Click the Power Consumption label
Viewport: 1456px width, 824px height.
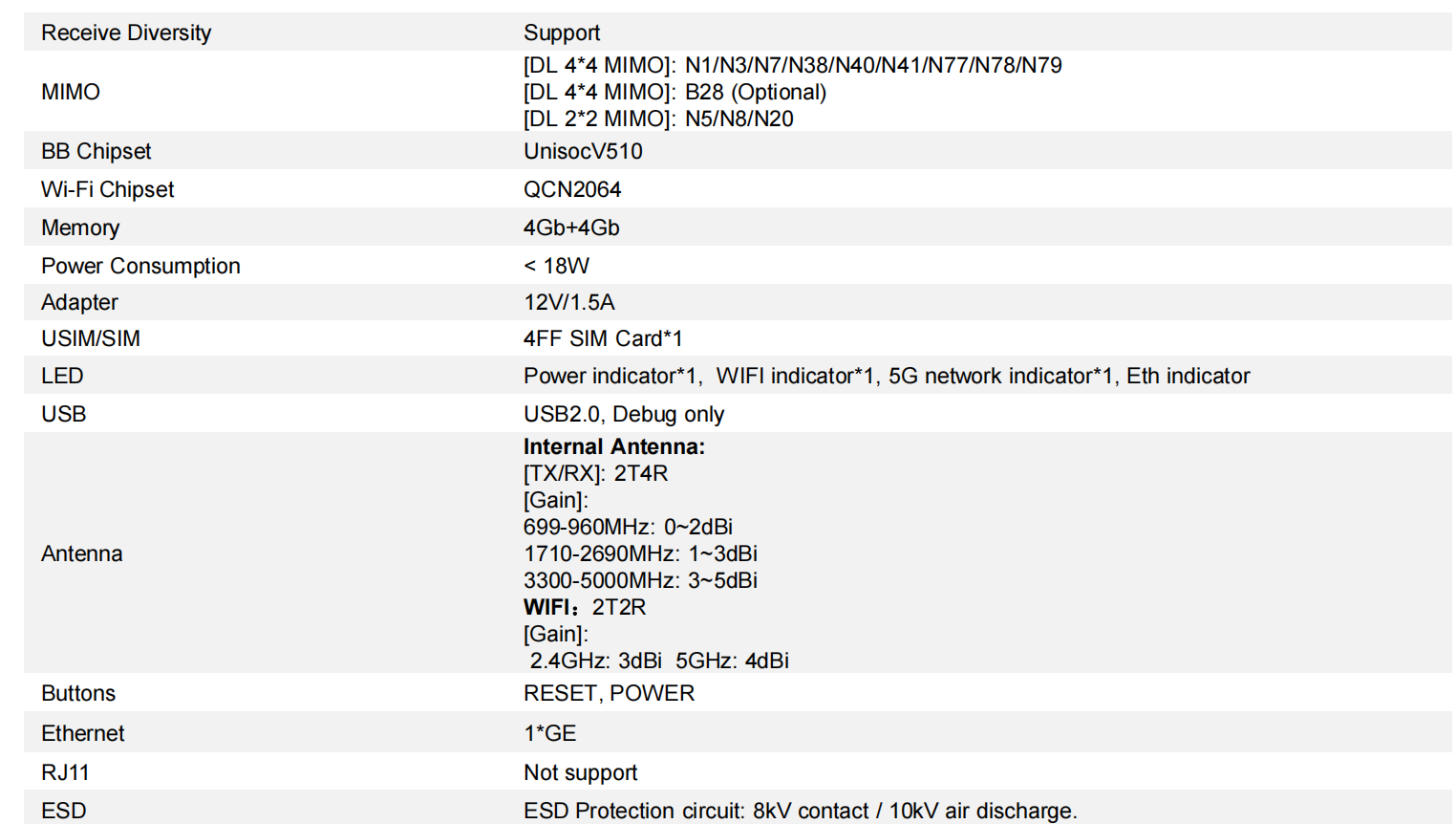tap(140, 266)
